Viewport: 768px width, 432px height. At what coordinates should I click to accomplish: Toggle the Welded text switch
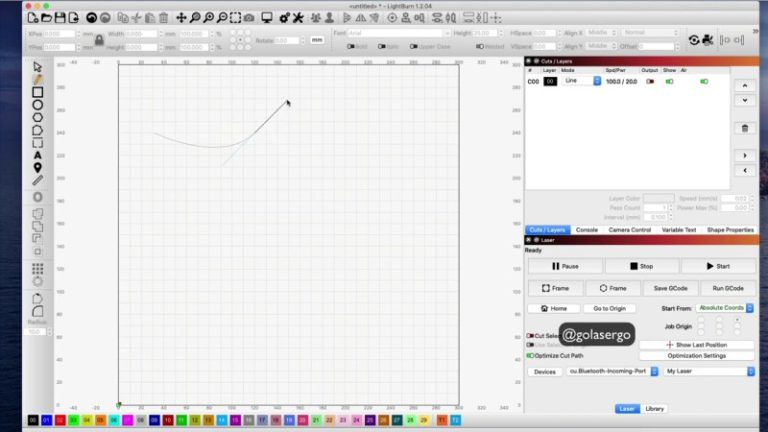tap(480, 47)
